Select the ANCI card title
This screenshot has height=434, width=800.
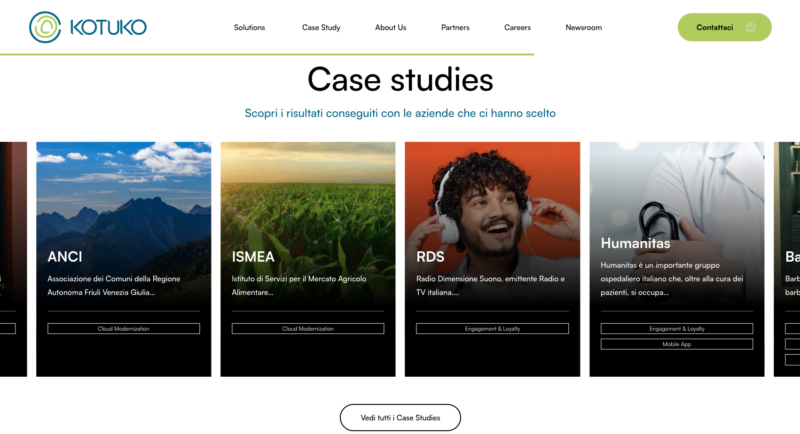pyautogui.click(x=65, y=257)
